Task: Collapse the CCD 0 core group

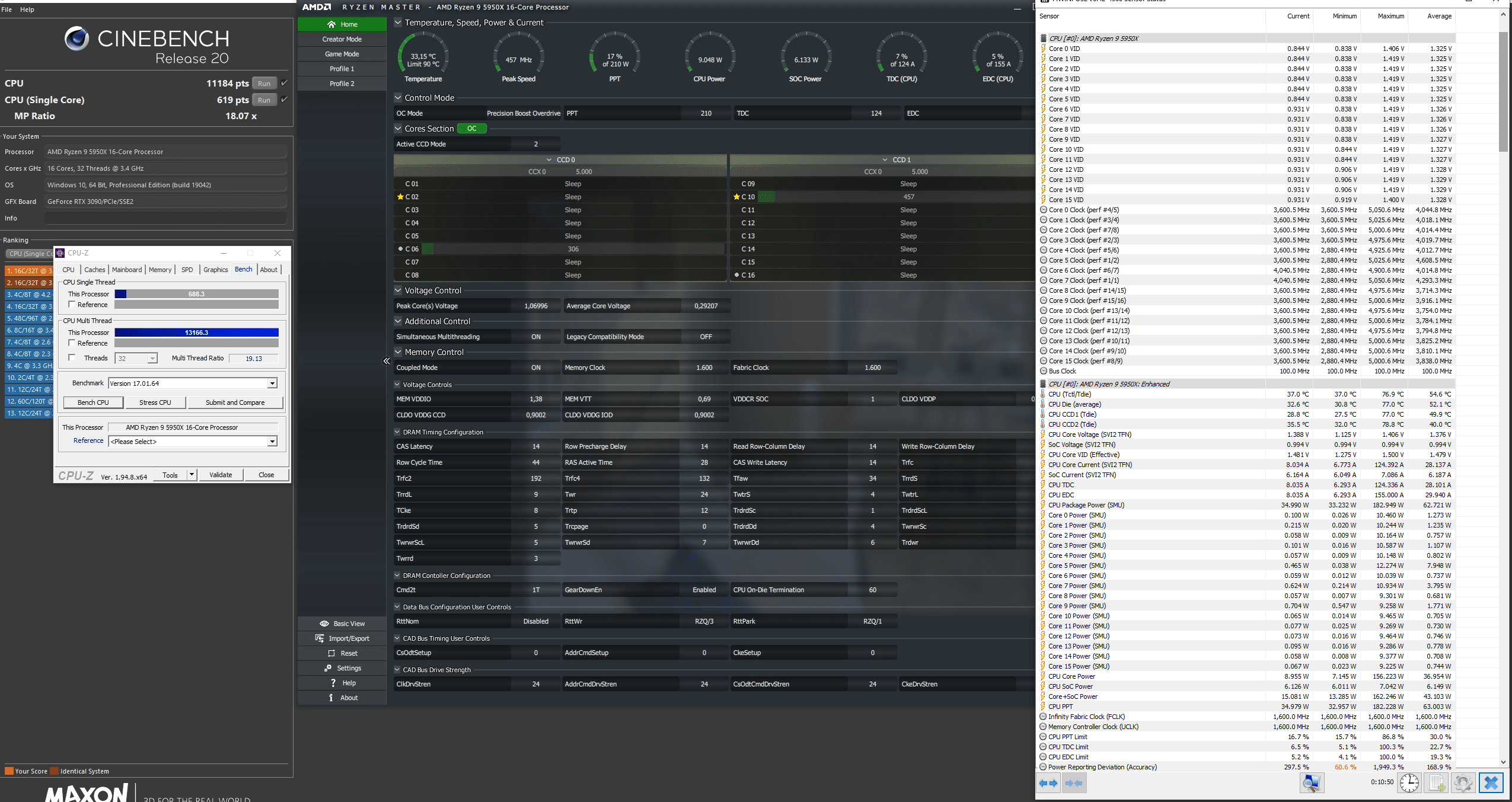Action: coord(549,160)
